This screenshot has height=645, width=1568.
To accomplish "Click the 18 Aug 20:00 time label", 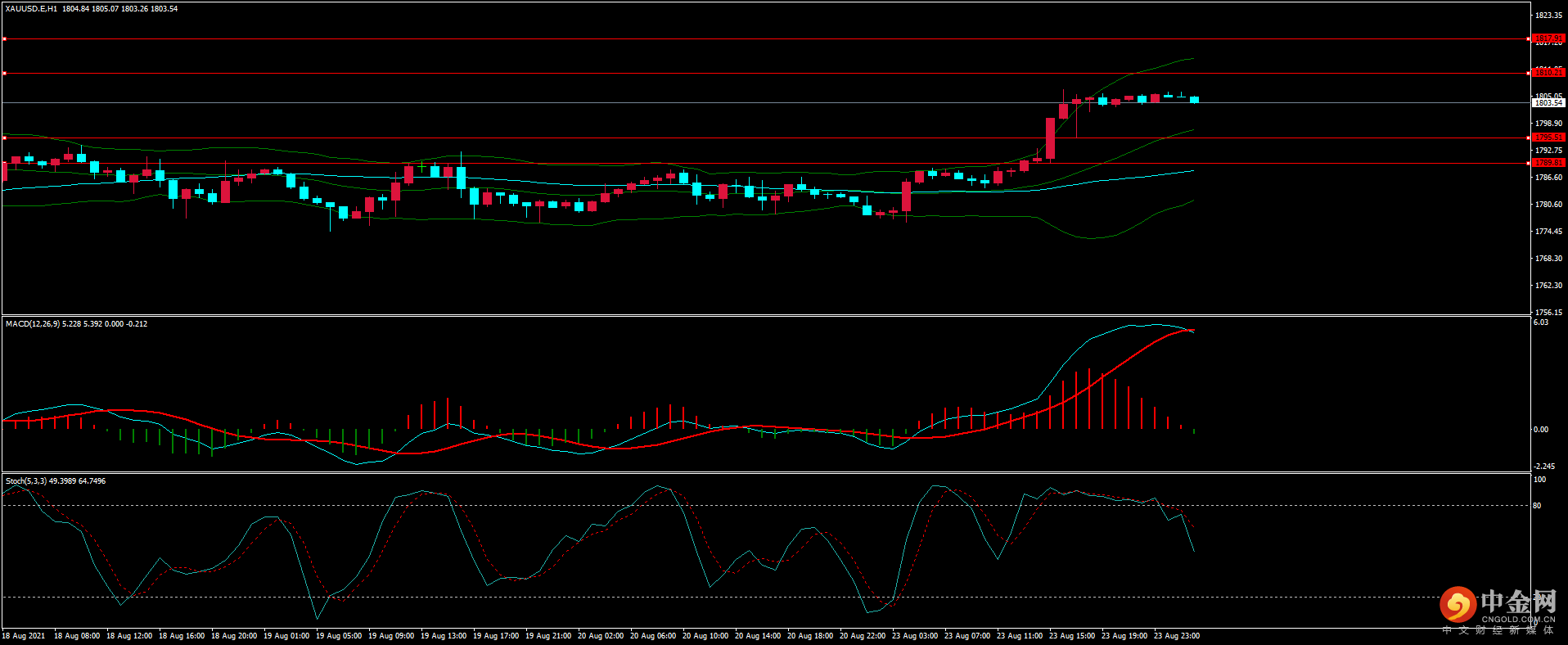I will pyautogui.click(x=234, y=636).
